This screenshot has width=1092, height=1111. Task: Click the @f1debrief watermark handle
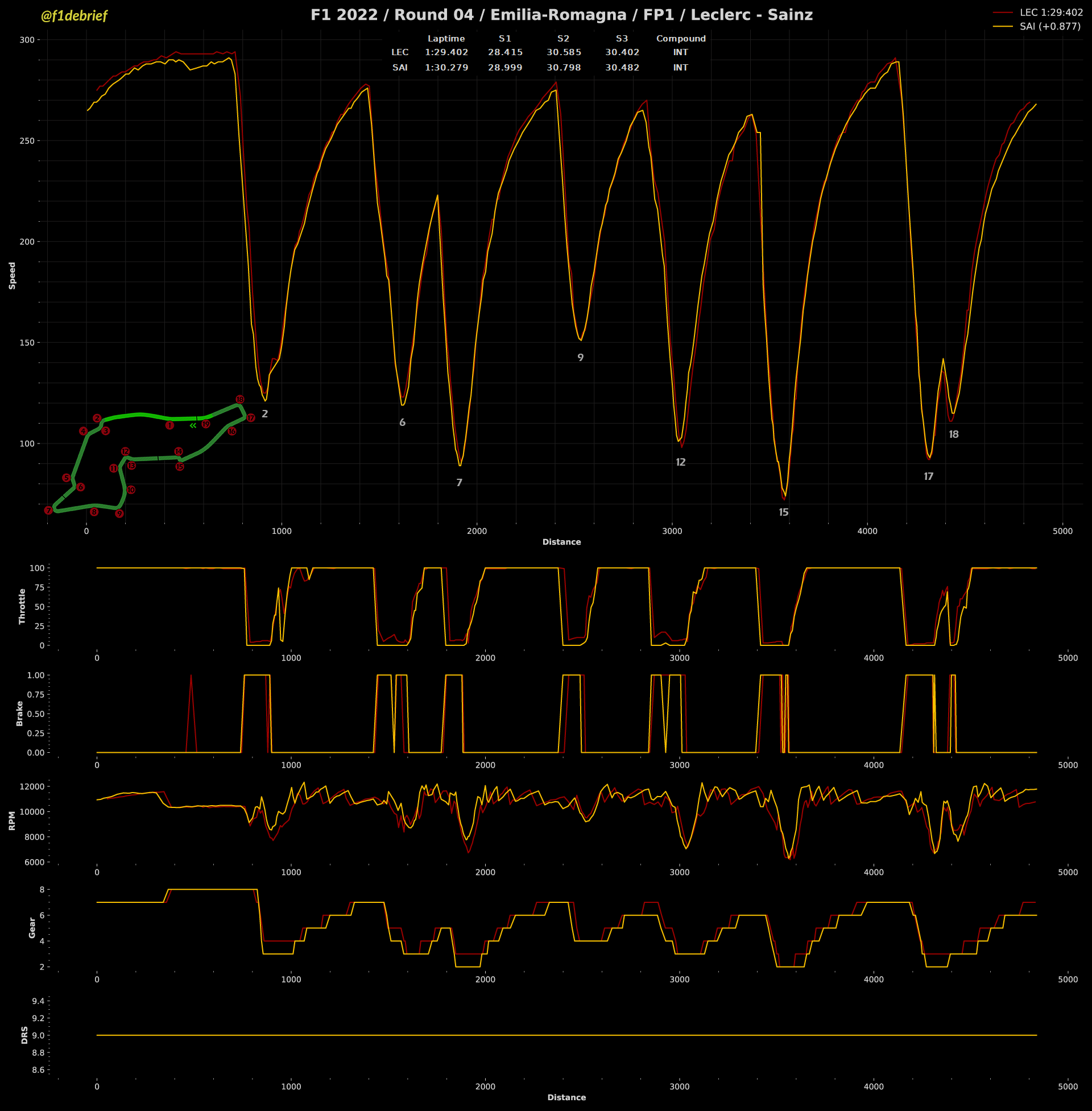(x=74, y=16)
